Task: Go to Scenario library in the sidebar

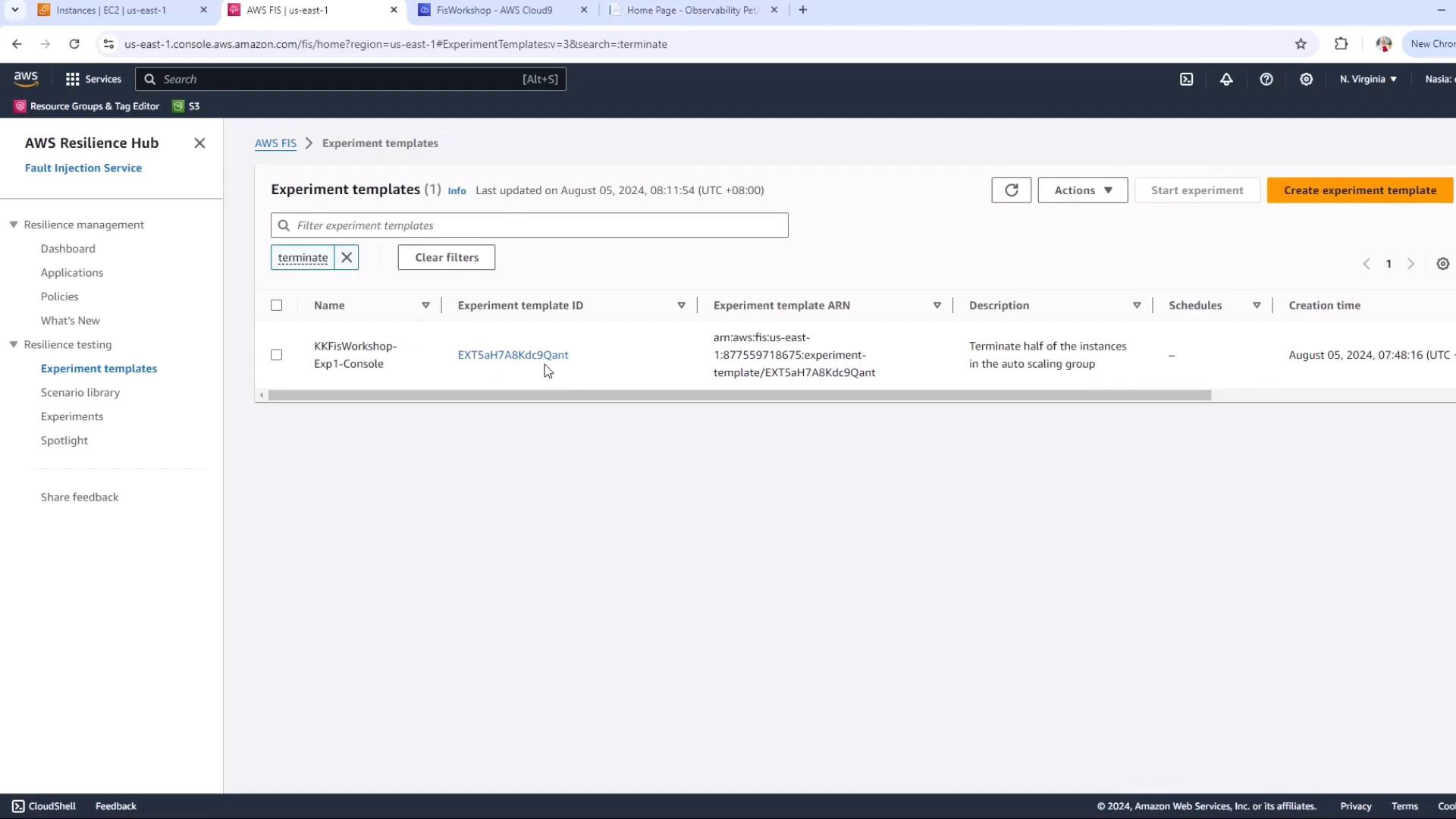Action: (x=80, y=393)
